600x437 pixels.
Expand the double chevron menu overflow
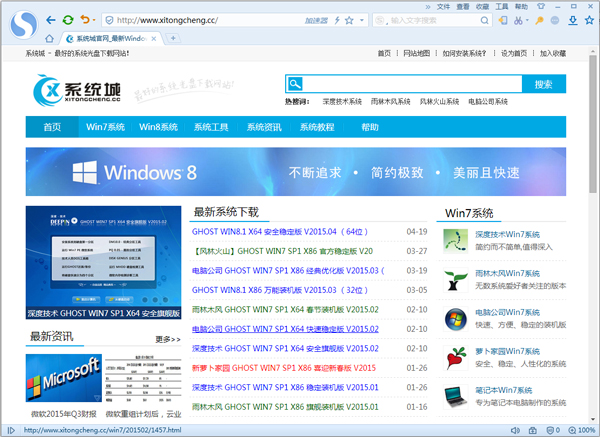point(428,7)
